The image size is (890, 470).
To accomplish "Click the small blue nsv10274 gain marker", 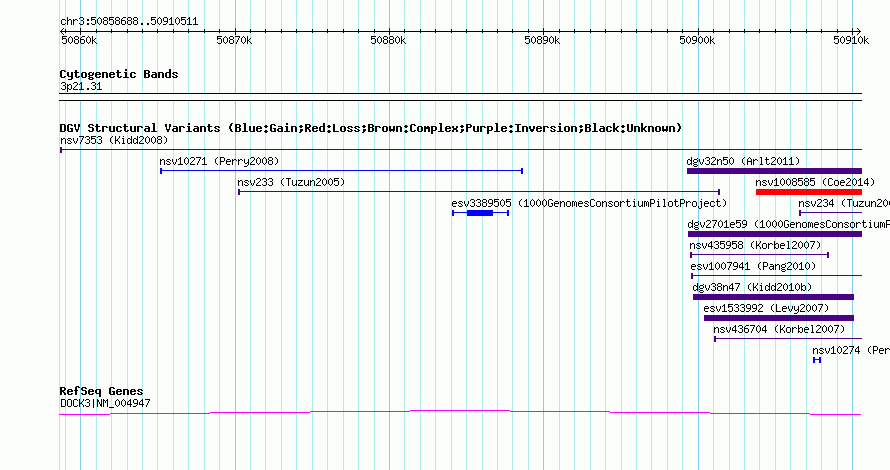I will pos(817,360).
